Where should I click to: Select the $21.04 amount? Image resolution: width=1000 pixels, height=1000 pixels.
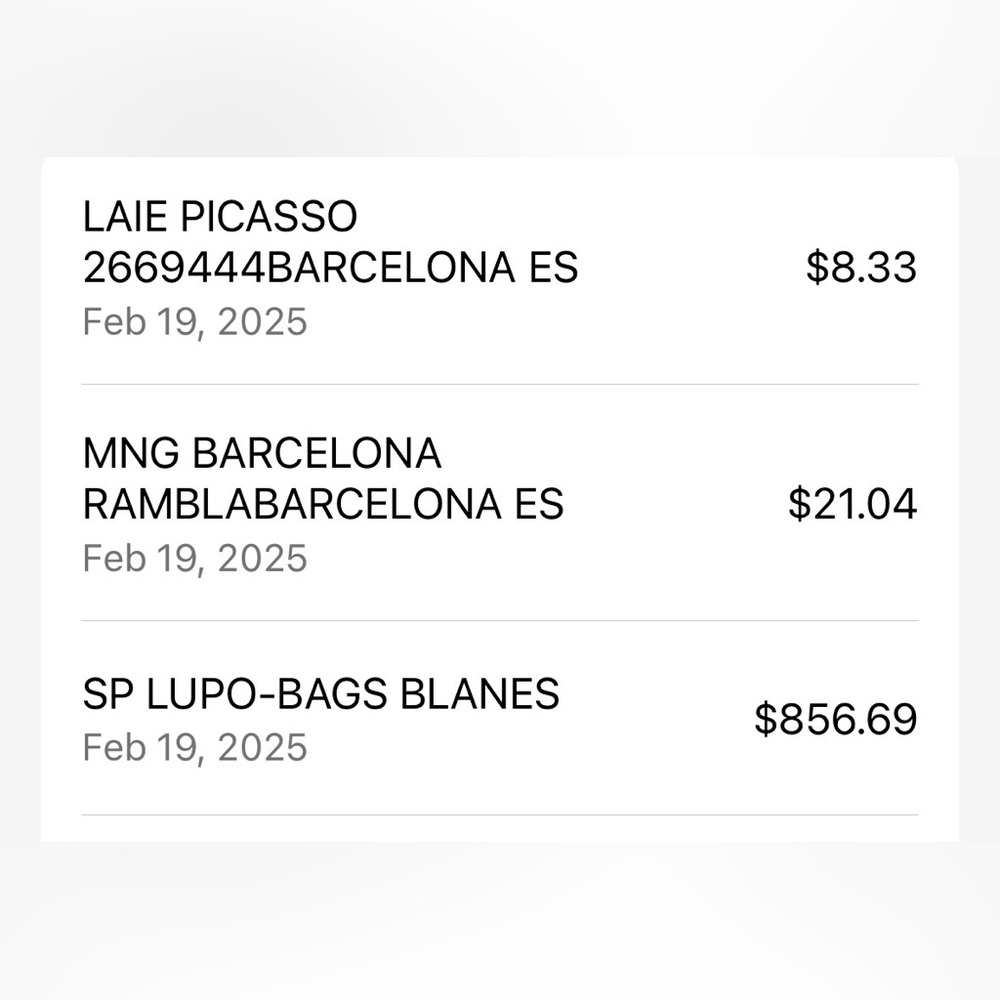pos(853,504)
